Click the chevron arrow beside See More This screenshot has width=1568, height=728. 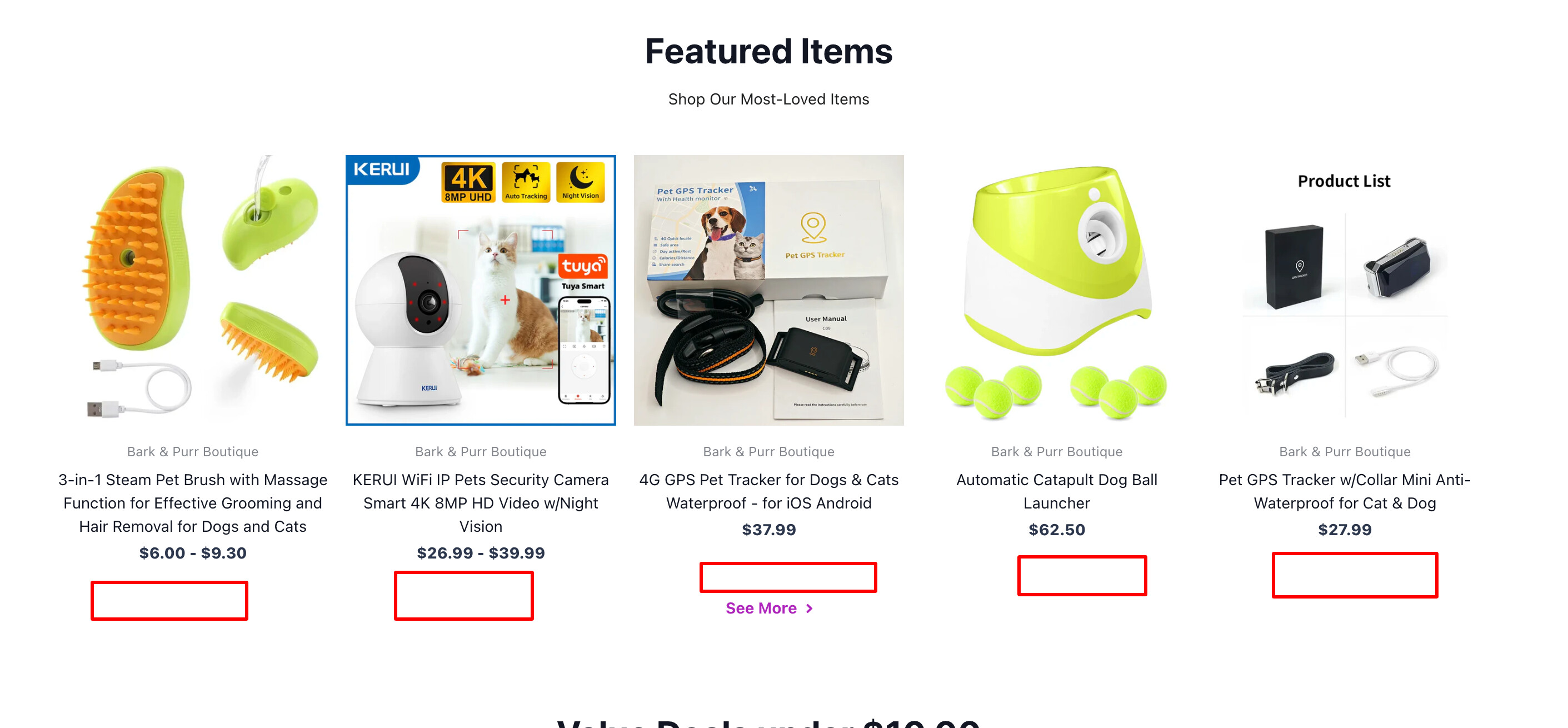[x=809, y=608]
